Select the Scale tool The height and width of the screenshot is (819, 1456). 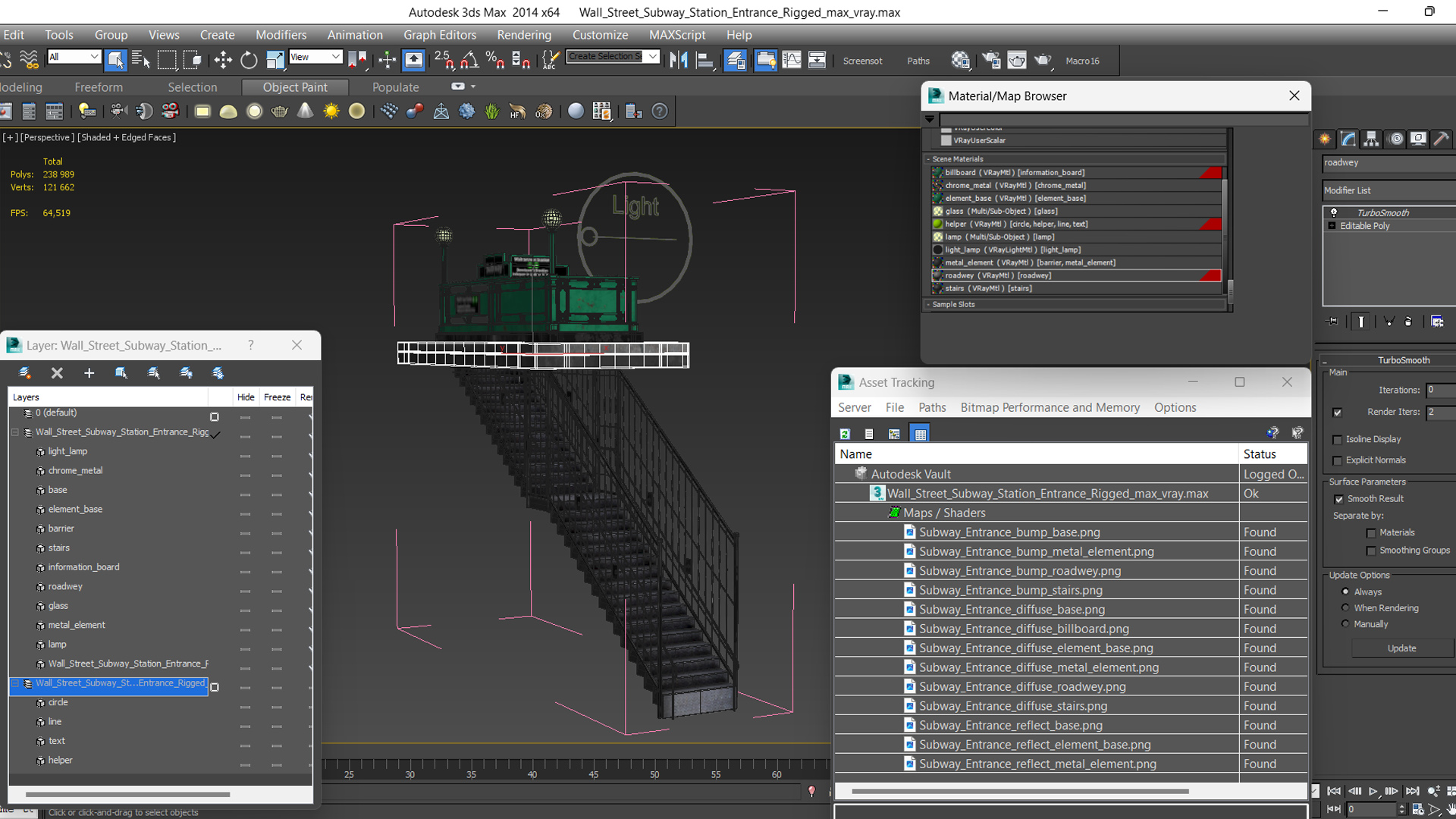point(275,60)
